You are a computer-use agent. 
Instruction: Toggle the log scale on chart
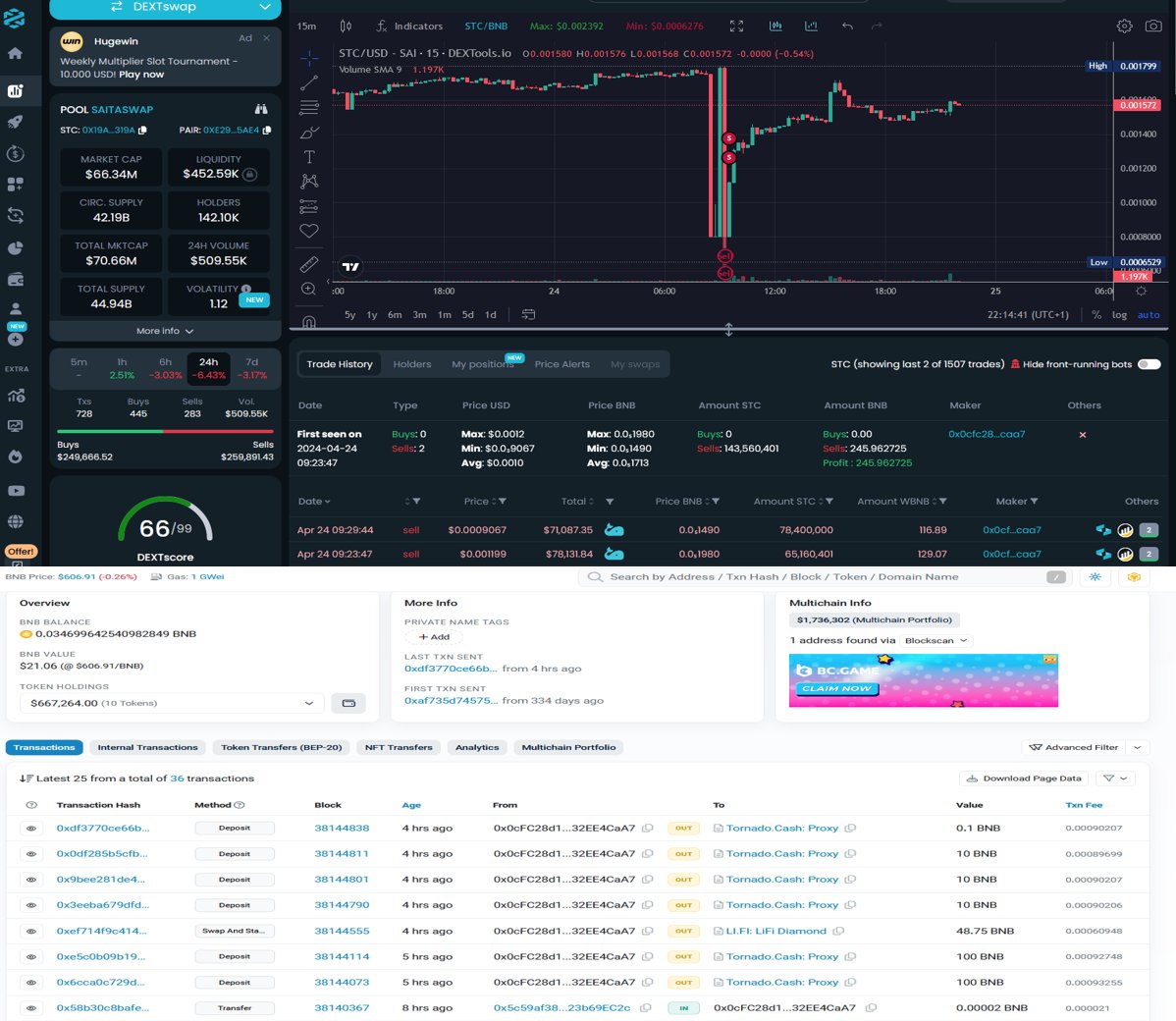[x=1119, y=315]
